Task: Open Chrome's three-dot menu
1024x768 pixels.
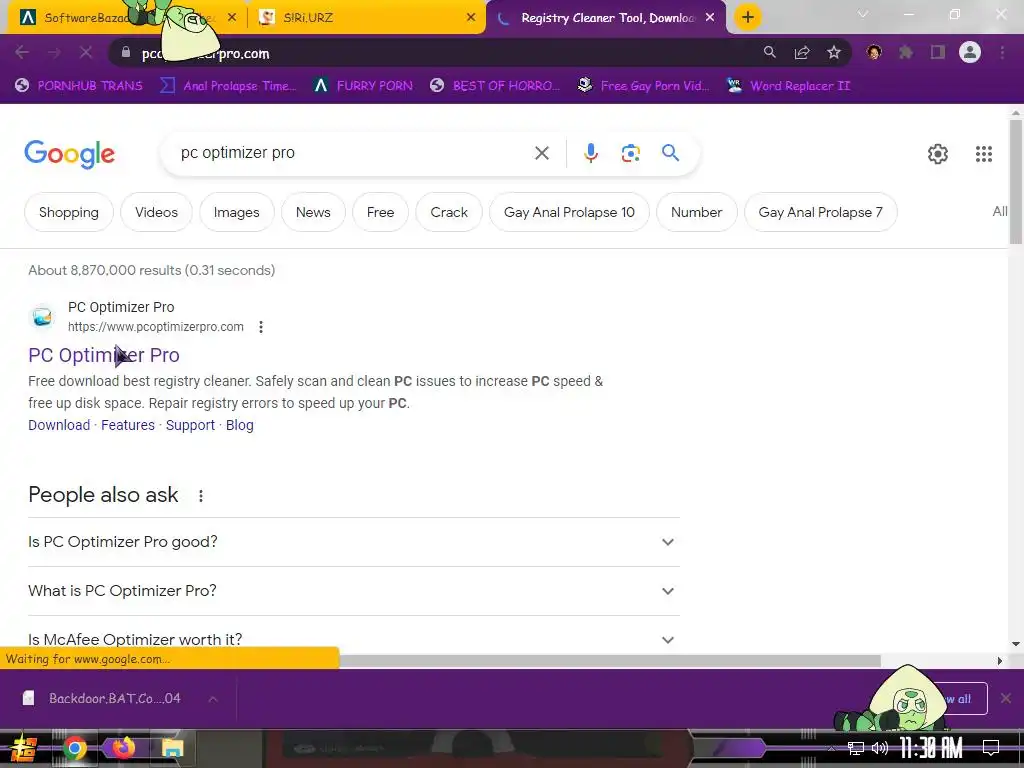Action: click(x=1002, y=53)
